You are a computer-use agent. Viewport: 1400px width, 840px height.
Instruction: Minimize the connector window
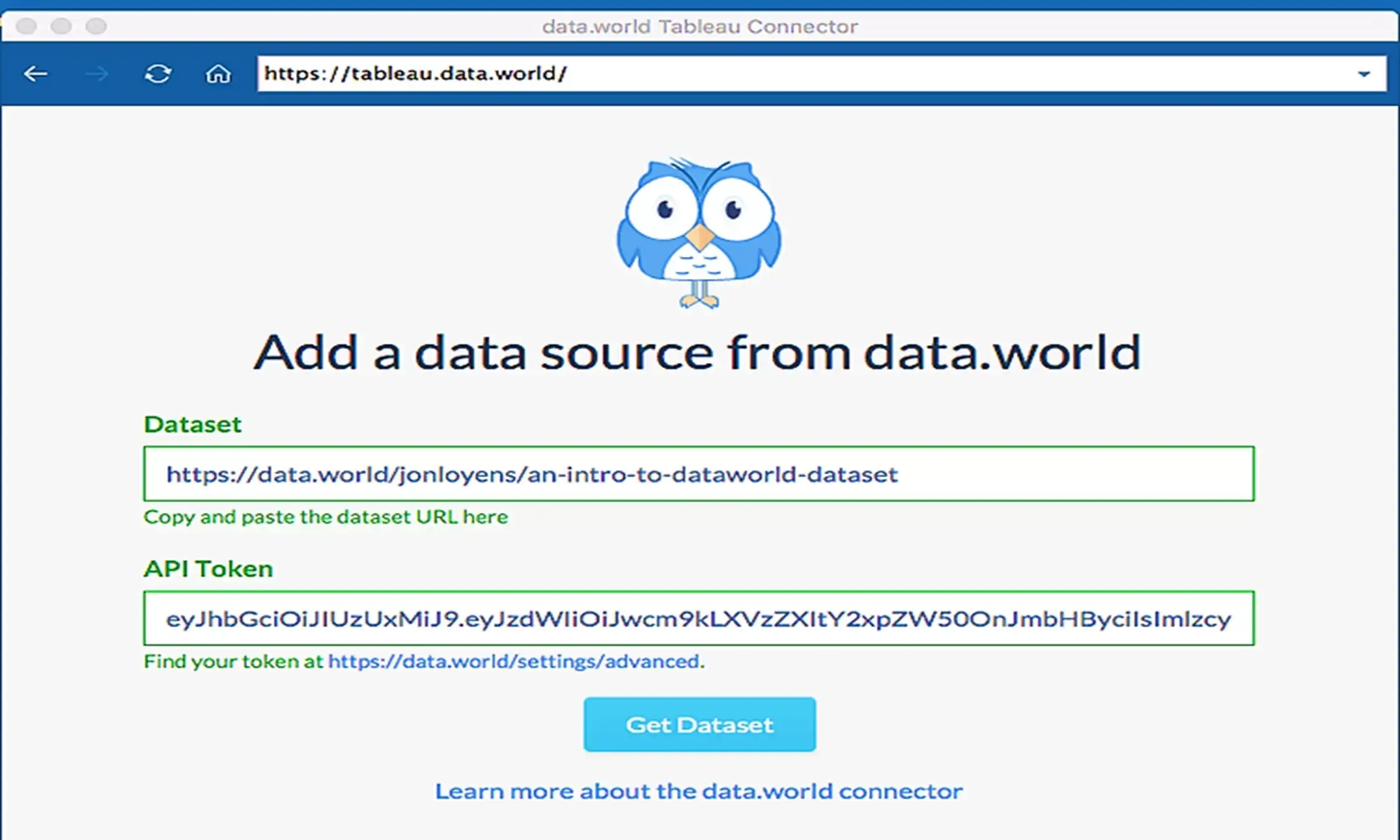coord(61,26)
